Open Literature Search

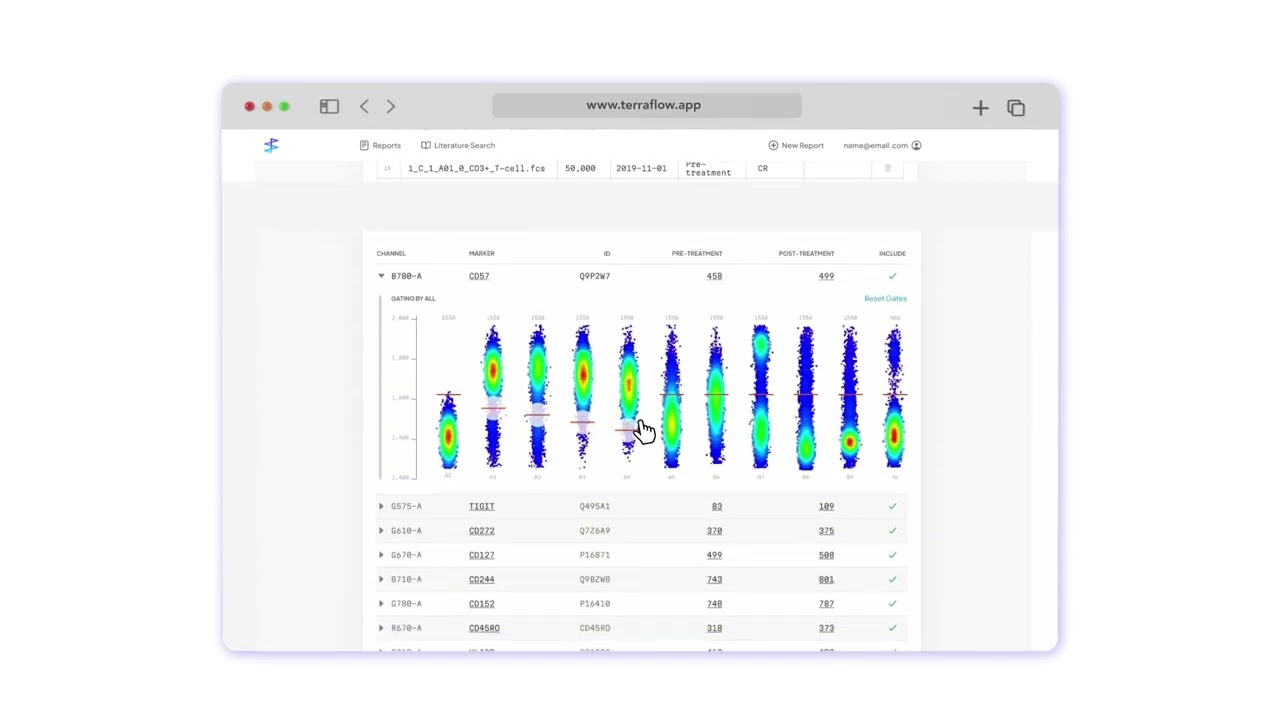(x=458, y=145)
